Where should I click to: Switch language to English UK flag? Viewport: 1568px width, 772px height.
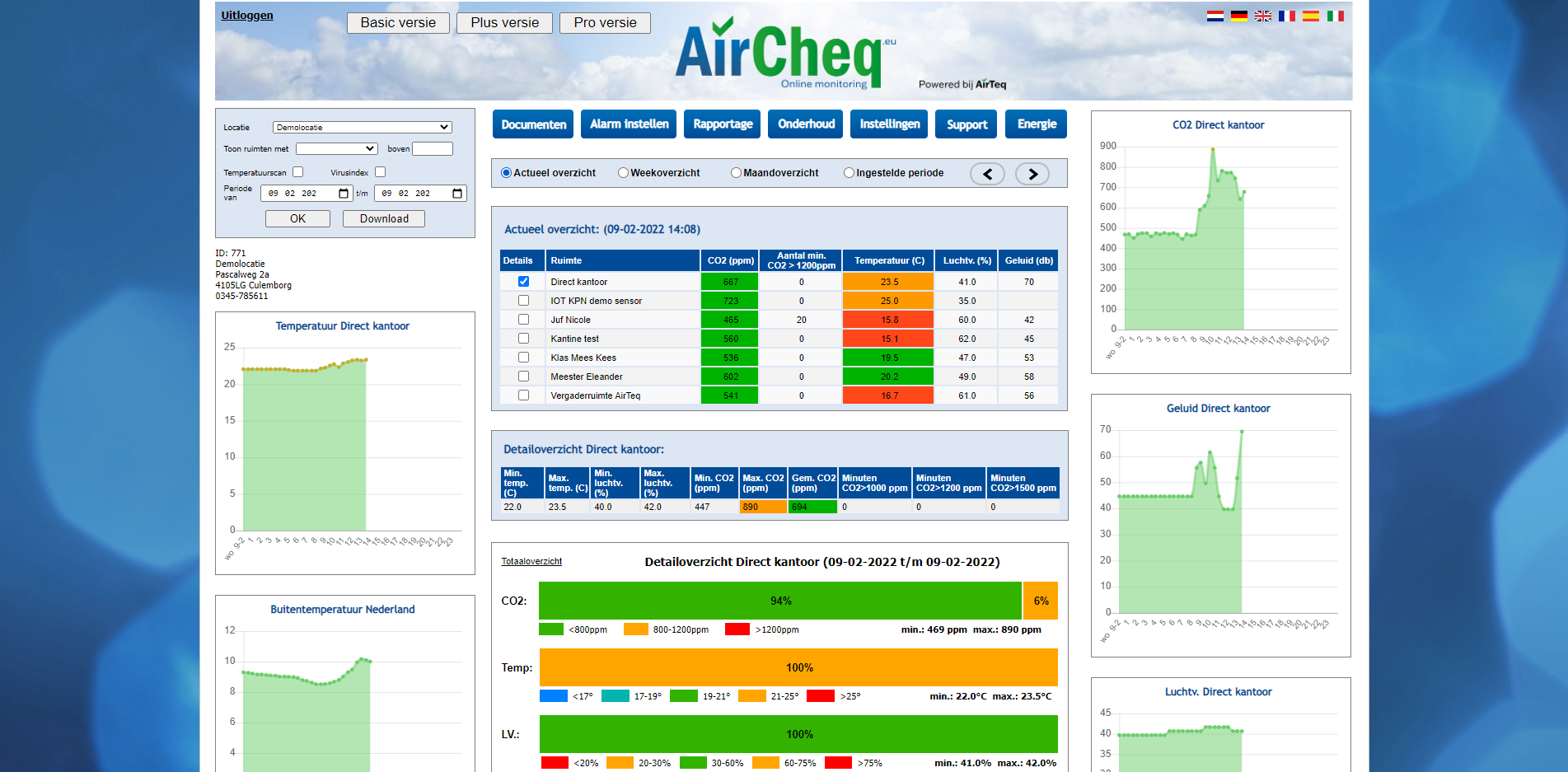point(1262,16)
